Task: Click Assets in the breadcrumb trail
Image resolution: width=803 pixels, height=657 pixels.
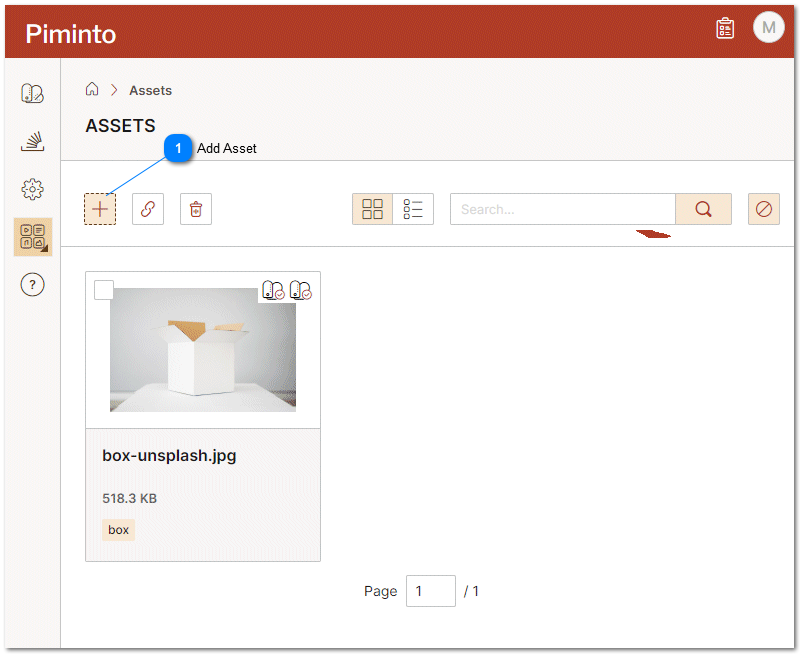Action: coord(150,90)
